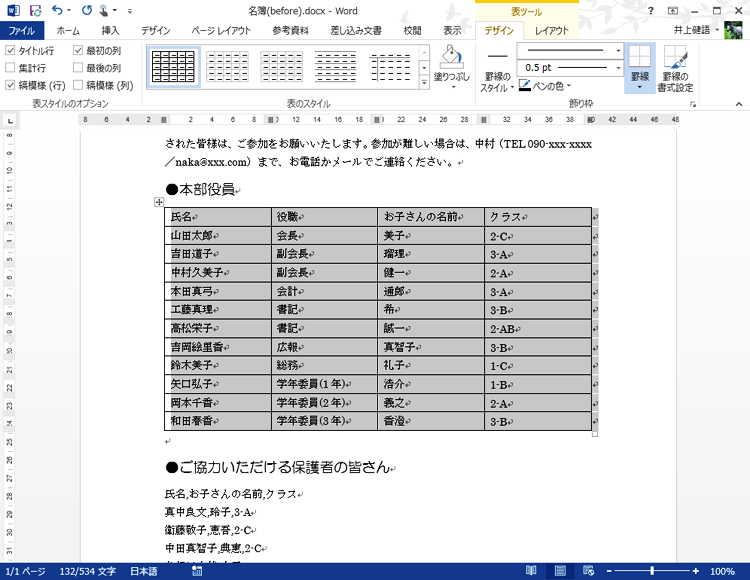Uncheck the 最初の列 checkbox

pyautogui.click(x=78, y=50)
